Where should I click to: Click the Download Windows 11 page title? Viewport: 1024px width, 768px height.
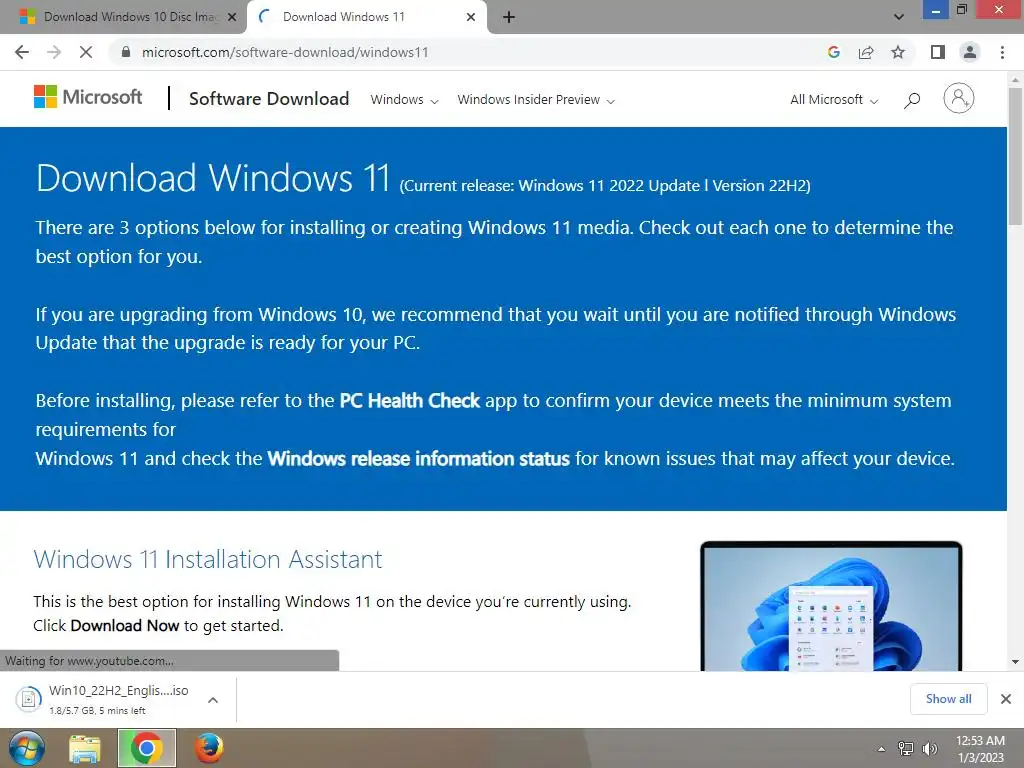click(x=213, y=178)
